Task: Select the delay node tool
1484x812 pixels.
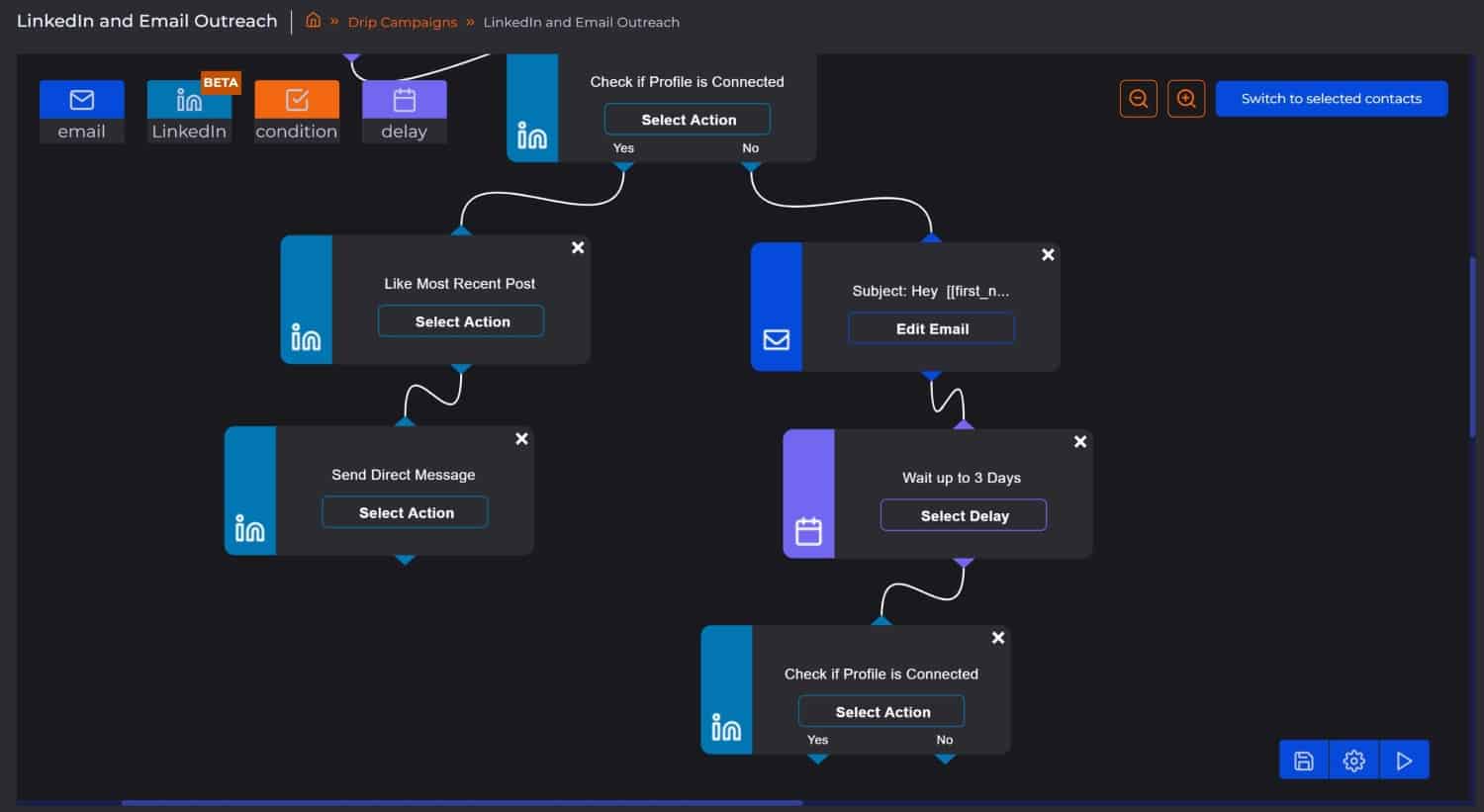Action: (x=404, y=112)
